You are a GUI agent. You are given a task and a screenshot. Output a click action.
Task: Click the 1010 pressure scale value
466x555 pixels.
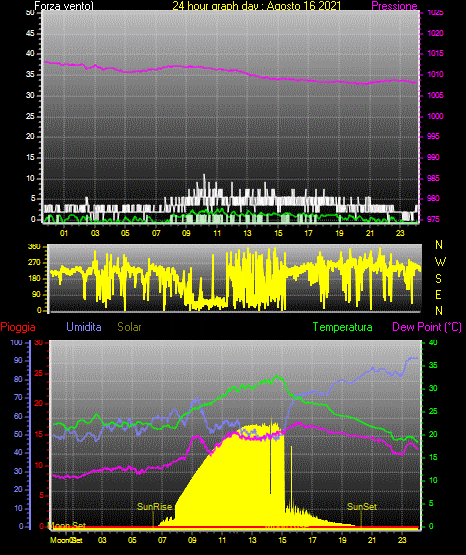click(435, 74)
